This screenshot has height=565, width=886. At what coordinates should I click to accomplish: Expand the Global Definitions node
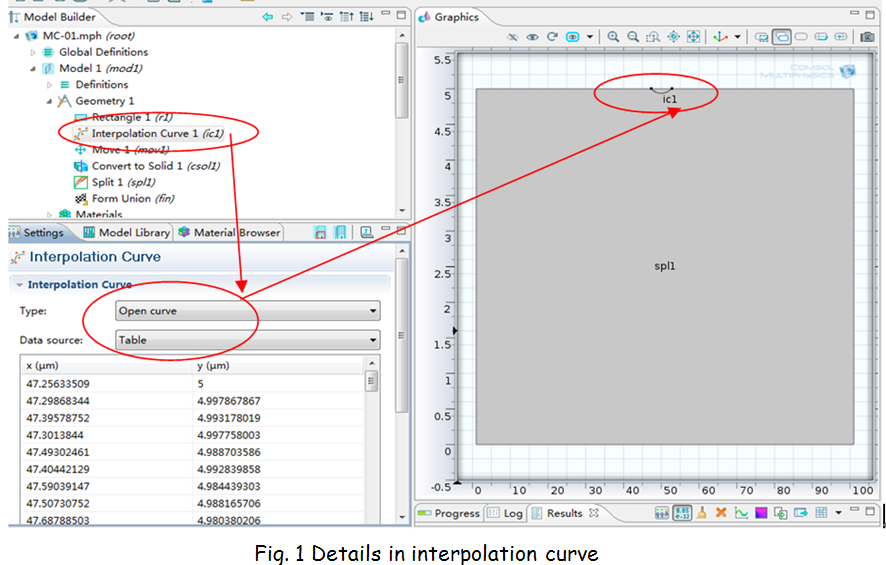click(33, 52)
